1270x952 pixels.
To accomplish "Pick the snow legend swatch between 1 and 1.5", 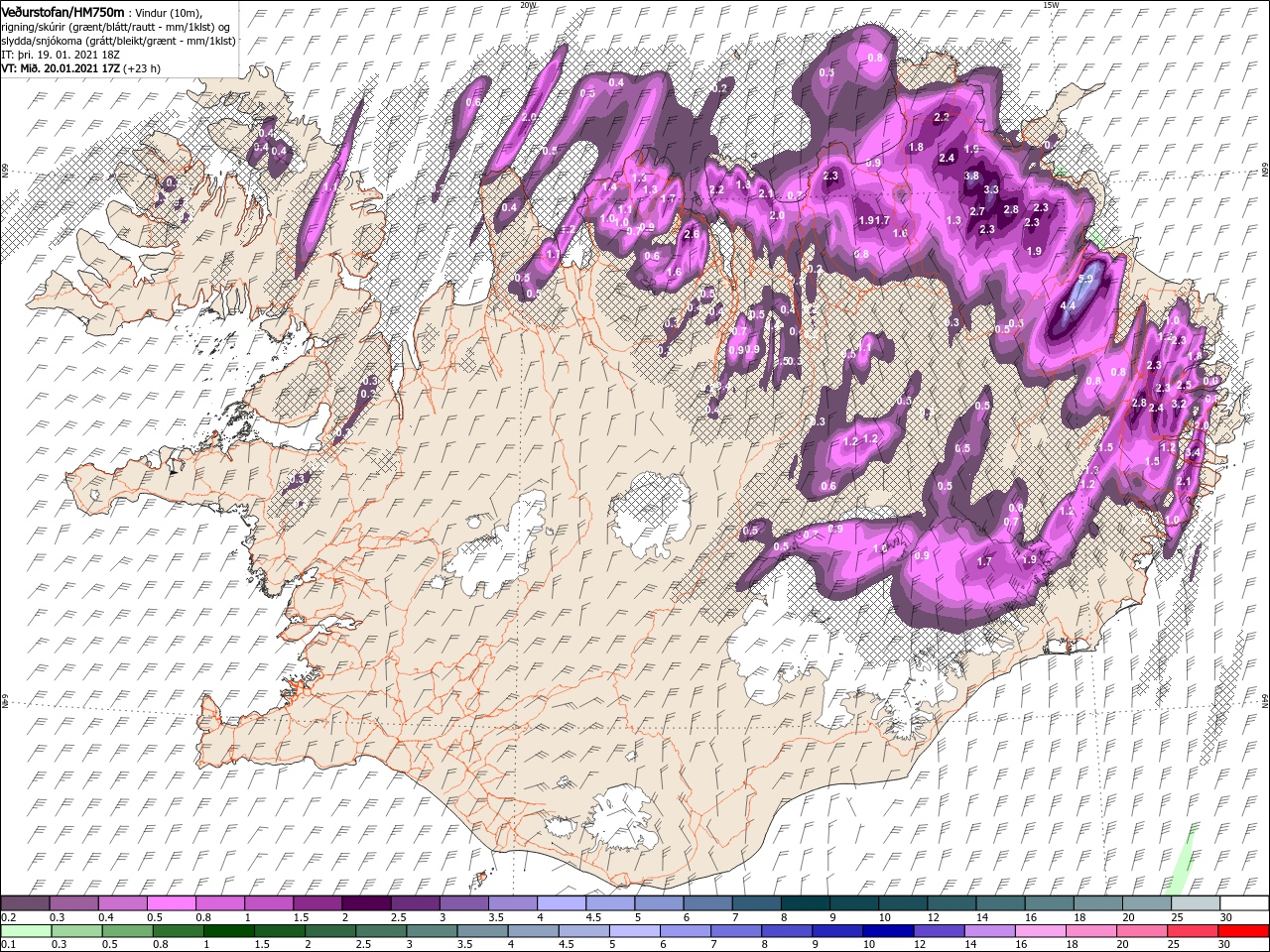I will click(270, 902).
